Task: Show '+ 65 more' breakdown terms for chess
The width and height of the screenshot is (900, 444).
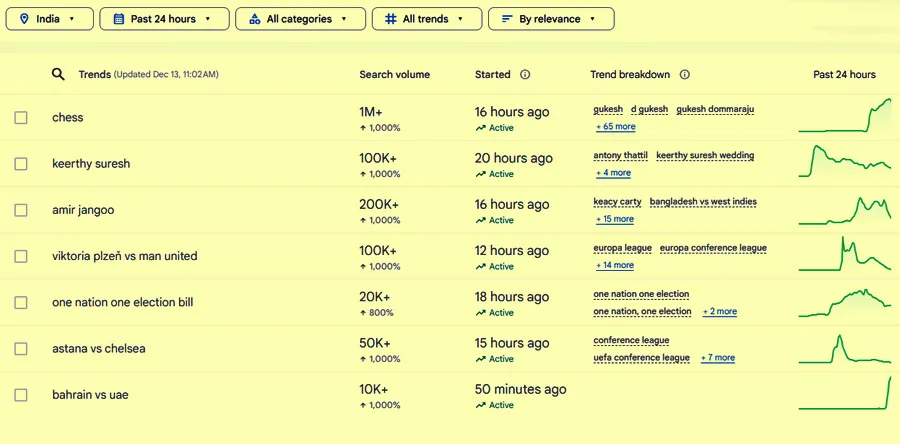Action: [x=615, y=127]
